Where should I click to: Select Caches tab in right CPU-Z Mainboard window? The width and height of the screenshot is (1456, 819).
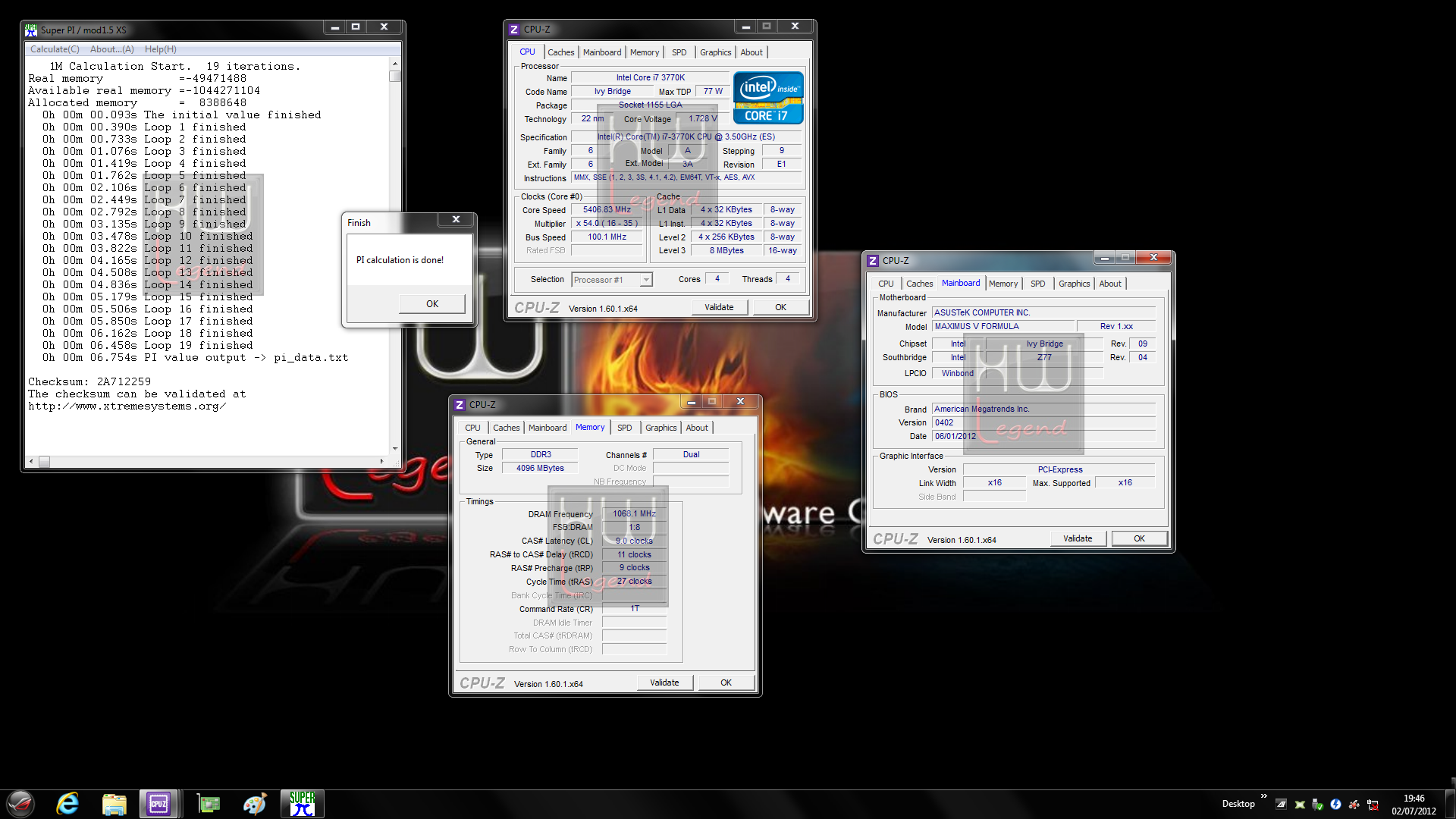point(920,284)
